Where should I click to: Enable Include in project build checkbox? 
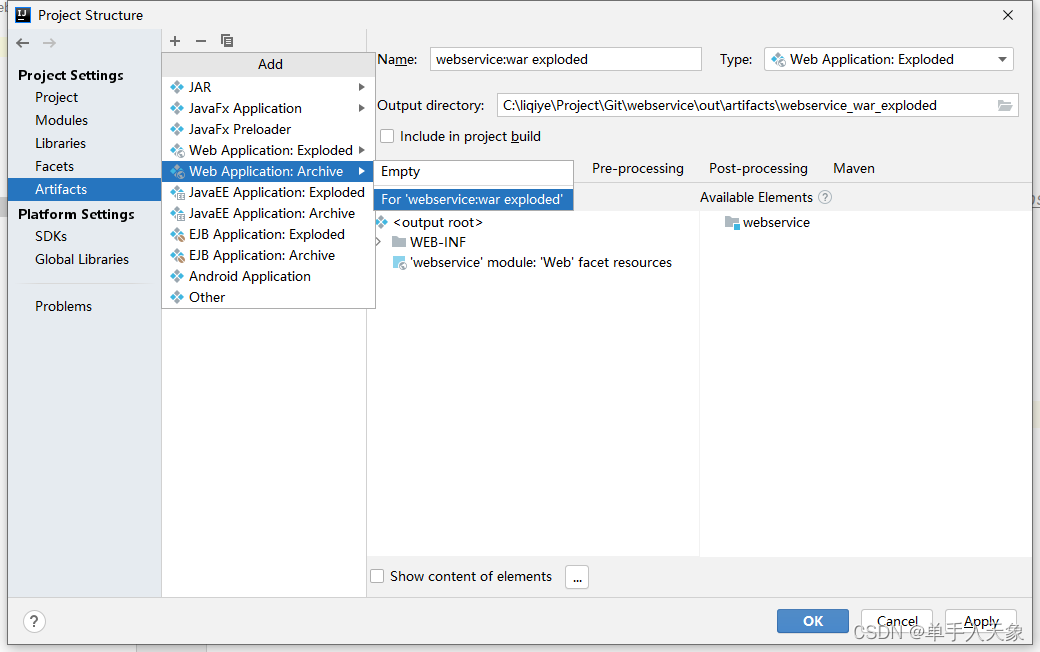click(x=387, y=136)
